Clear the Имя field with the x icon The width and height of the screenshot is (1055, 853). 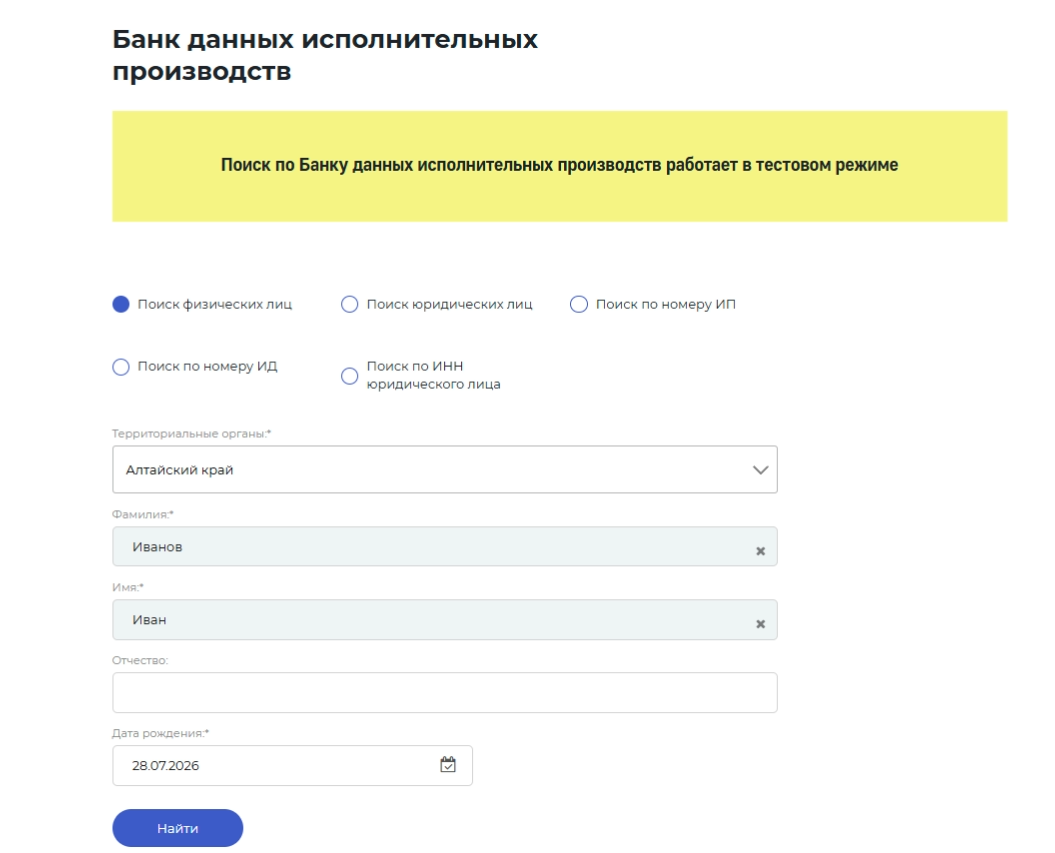pyautogui.click(x=760, y=624)
